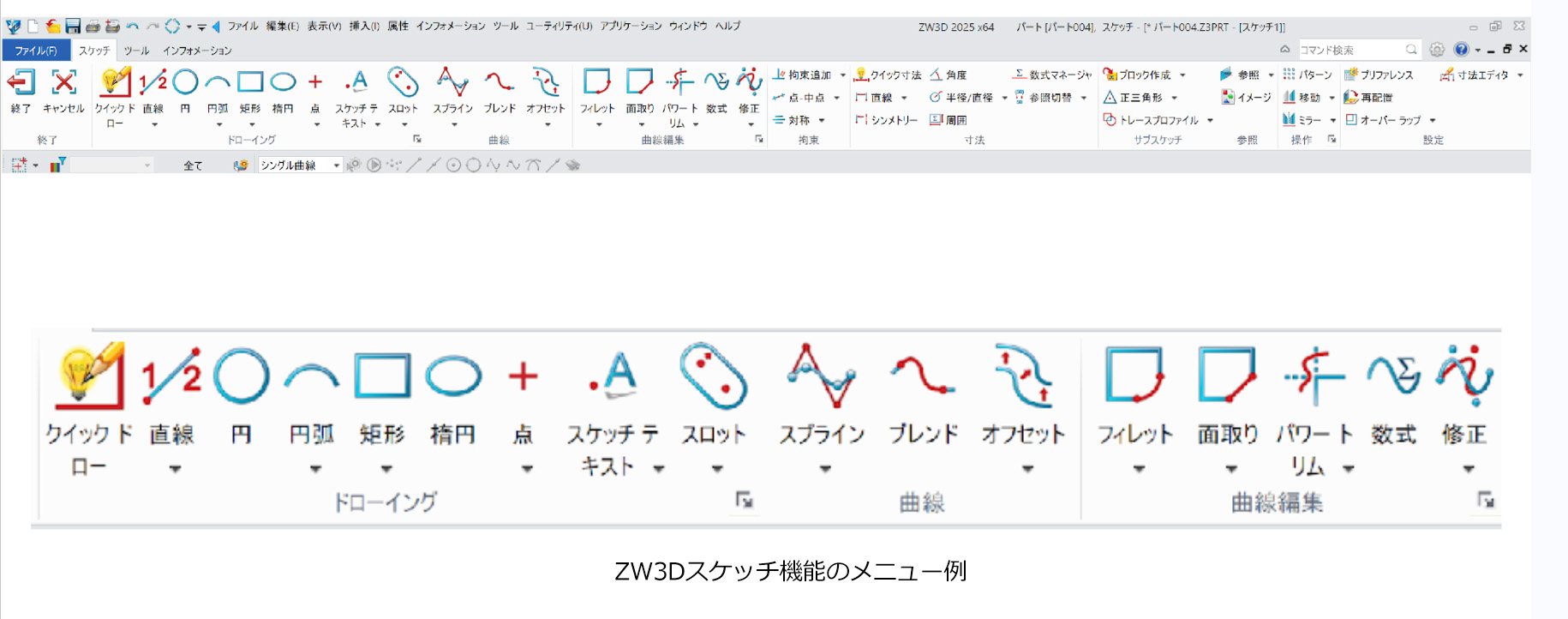This screenshot has height=619, width=1568.
Task: Click the collapse ribbon caret near search box
Action: 1284,50
